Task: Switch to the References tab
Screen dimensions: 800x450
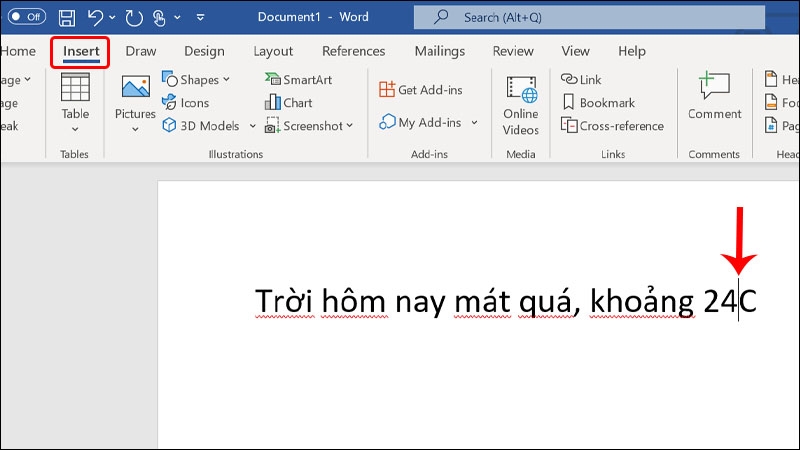Action: (354, 51)
